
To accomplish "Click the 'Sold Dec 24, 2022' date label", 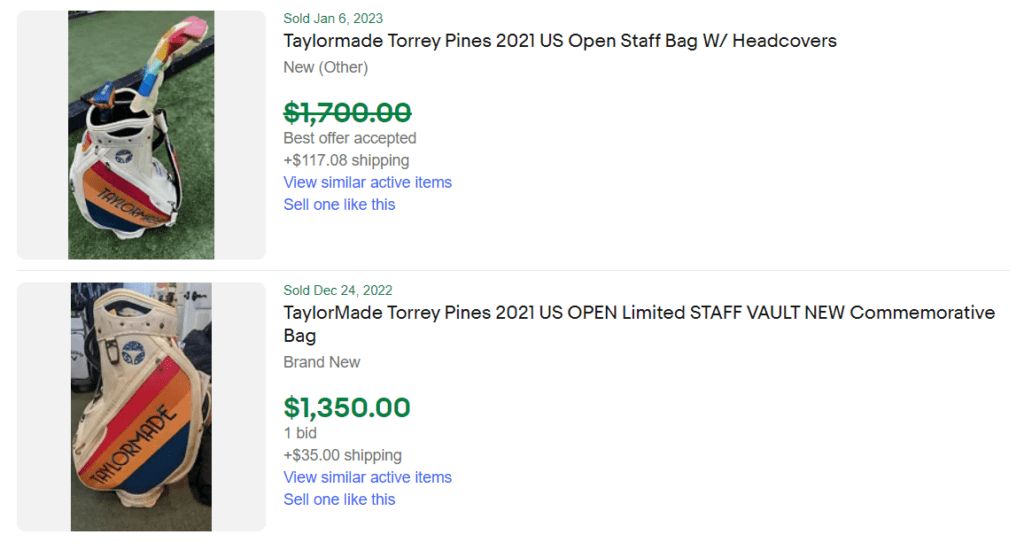I will [338, 290].
